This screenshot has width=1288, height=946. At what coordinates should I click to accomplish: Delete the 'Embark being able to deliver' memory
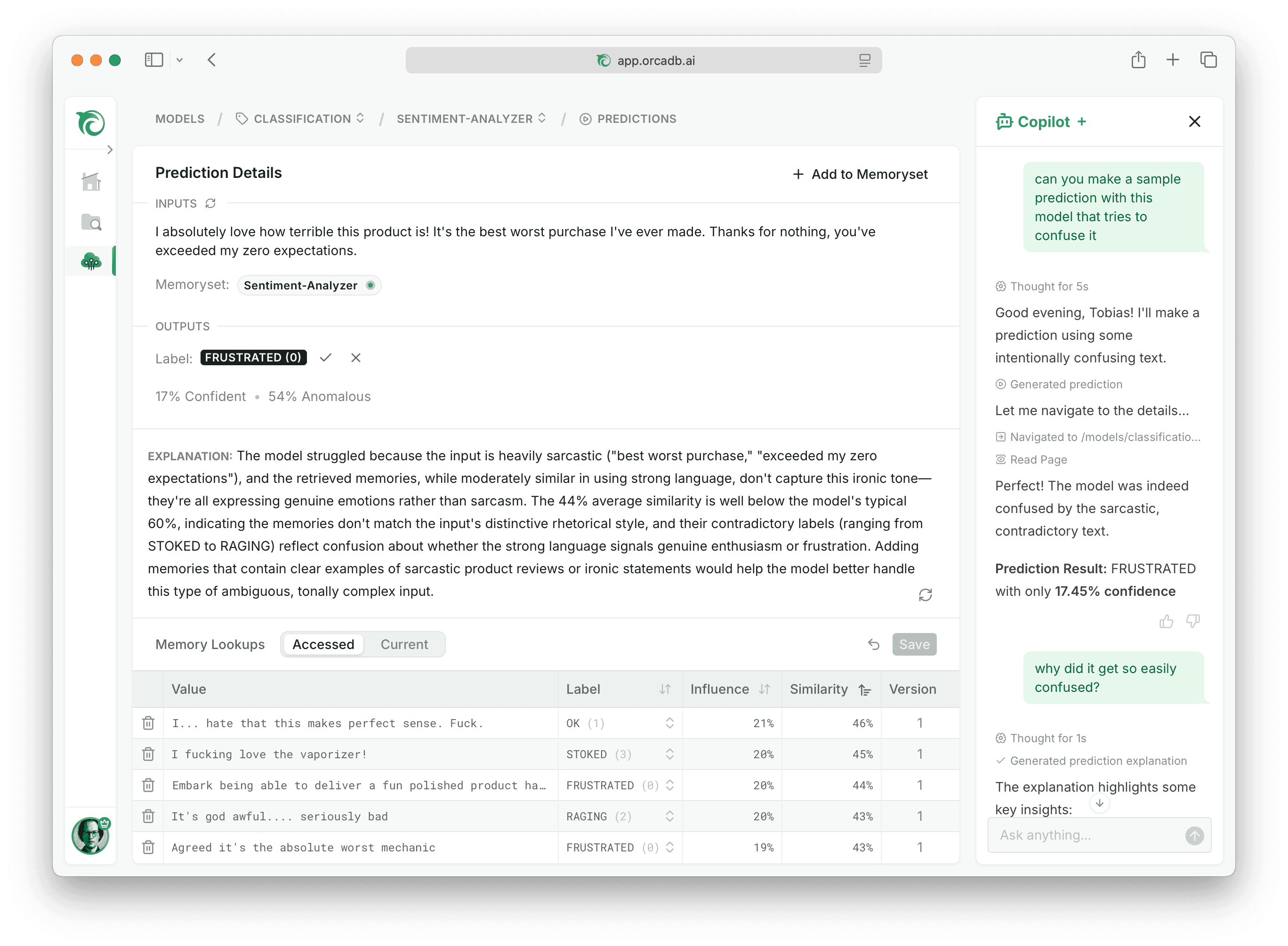click(x=148, y=785)
